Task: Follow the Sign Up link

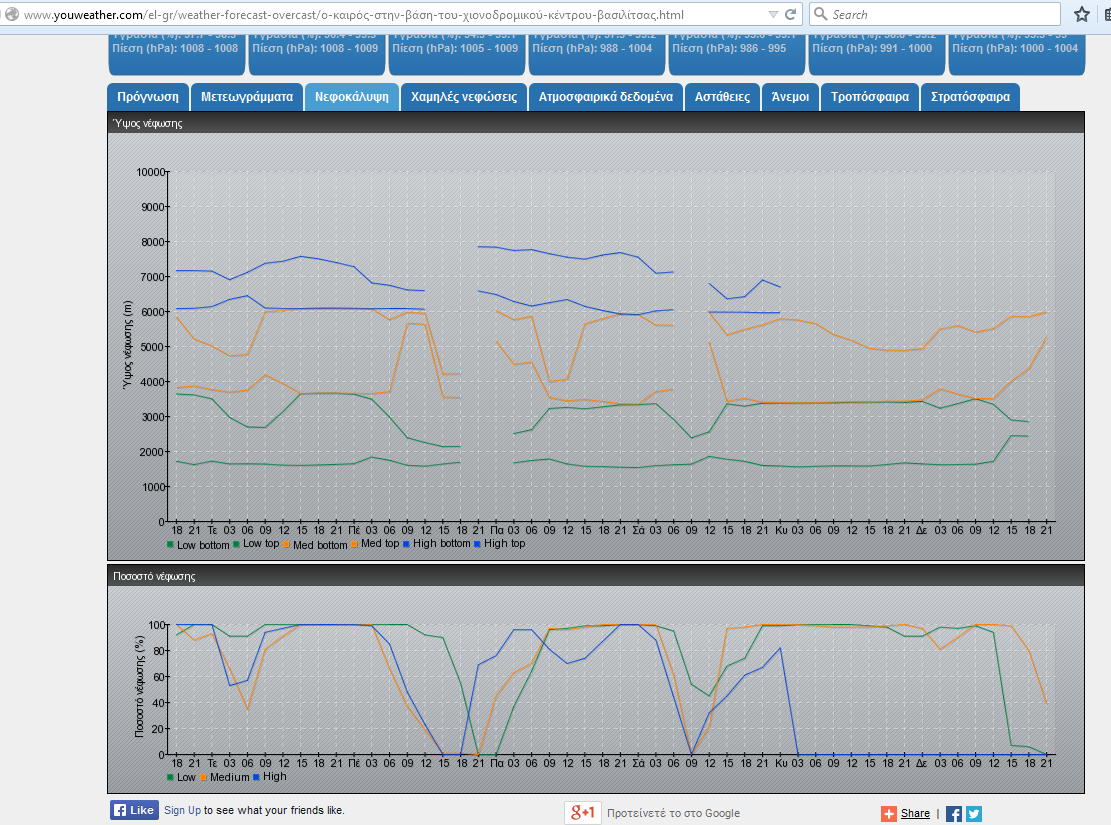Action: tap(183, 810)
